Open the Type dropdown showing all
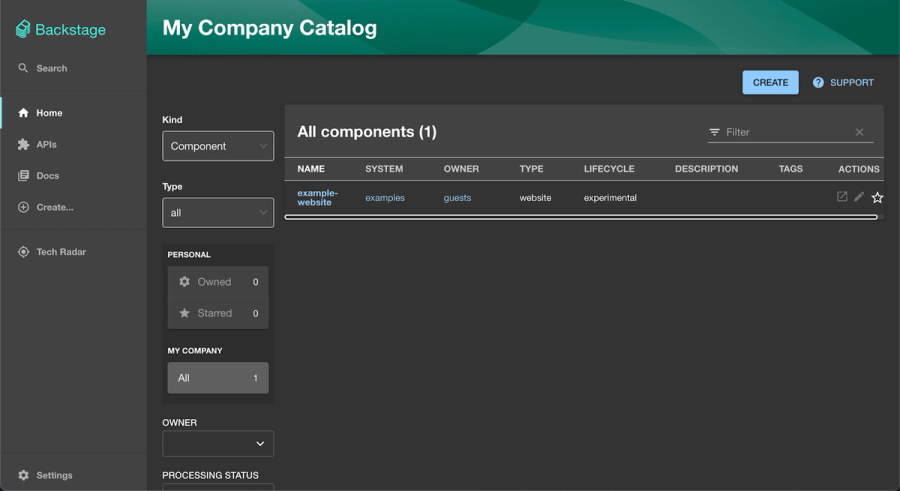 point(218,213)
